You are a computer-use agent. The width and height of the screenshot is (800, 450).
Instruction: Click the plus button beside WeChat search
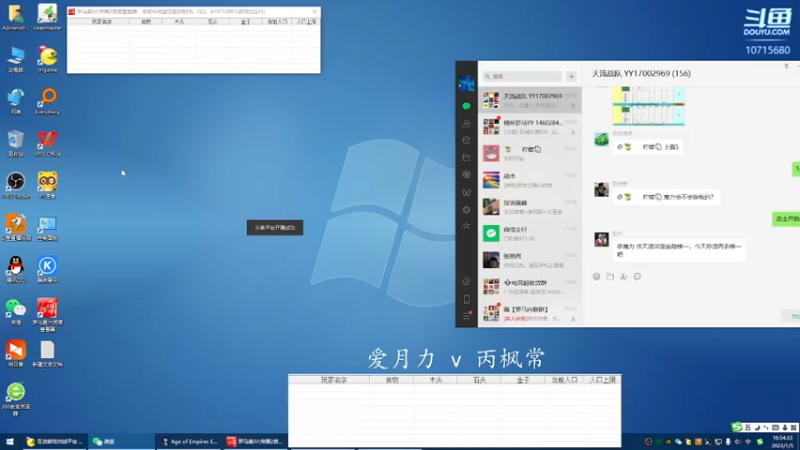pos(571,77)
